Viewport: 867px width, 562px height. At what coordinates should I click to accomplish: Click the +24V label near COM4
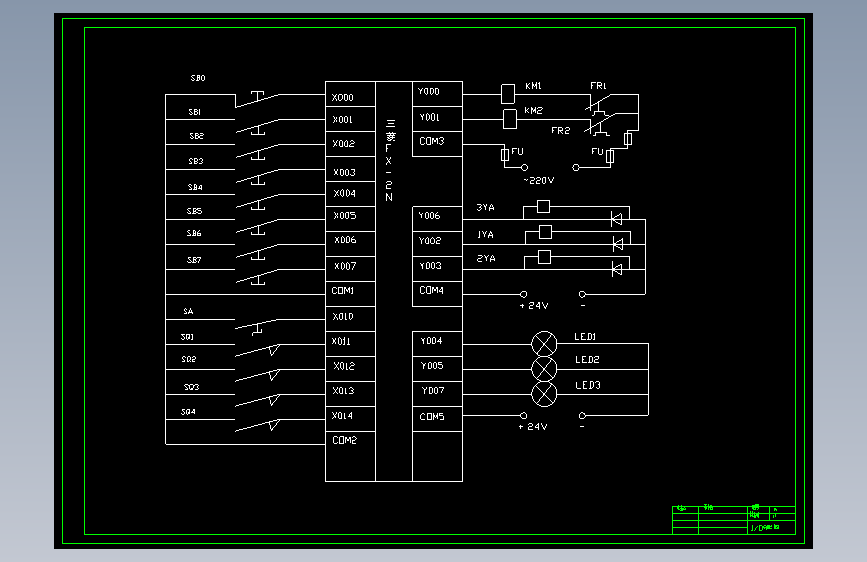534,306
